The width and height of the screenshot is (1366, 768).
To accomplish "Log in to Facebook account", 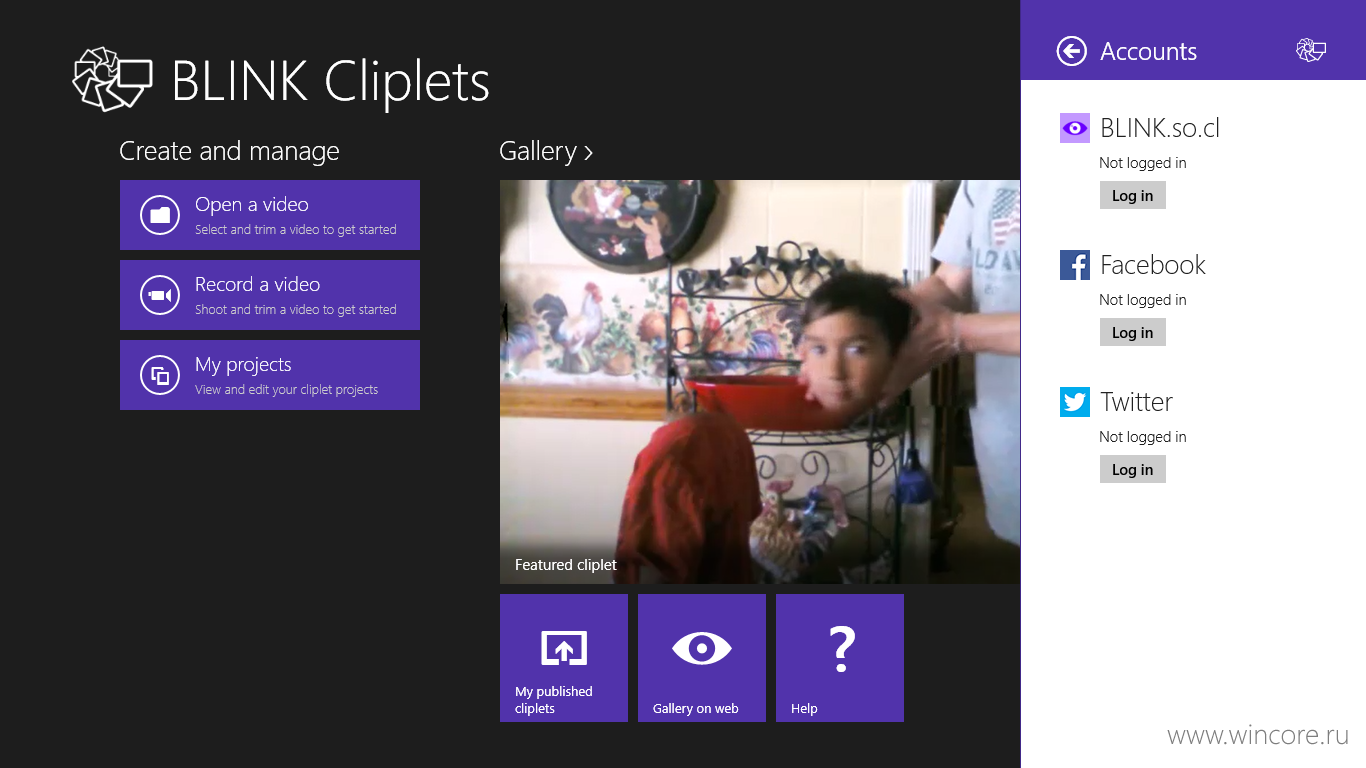I will (1133, 333).
